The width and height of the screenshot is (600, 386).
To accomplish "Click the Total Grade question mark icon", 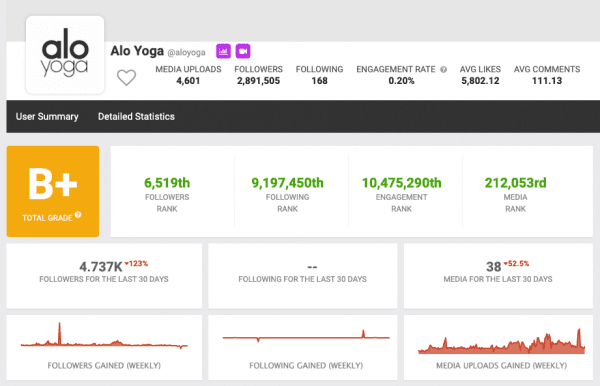I will [78, 215].
